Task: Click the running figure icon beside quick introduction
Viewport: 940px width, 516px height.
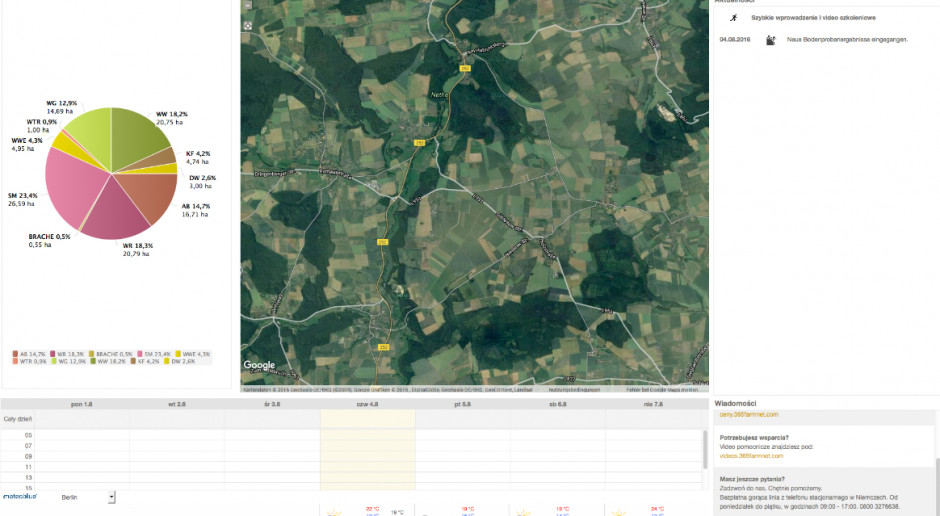Action: 733,18
